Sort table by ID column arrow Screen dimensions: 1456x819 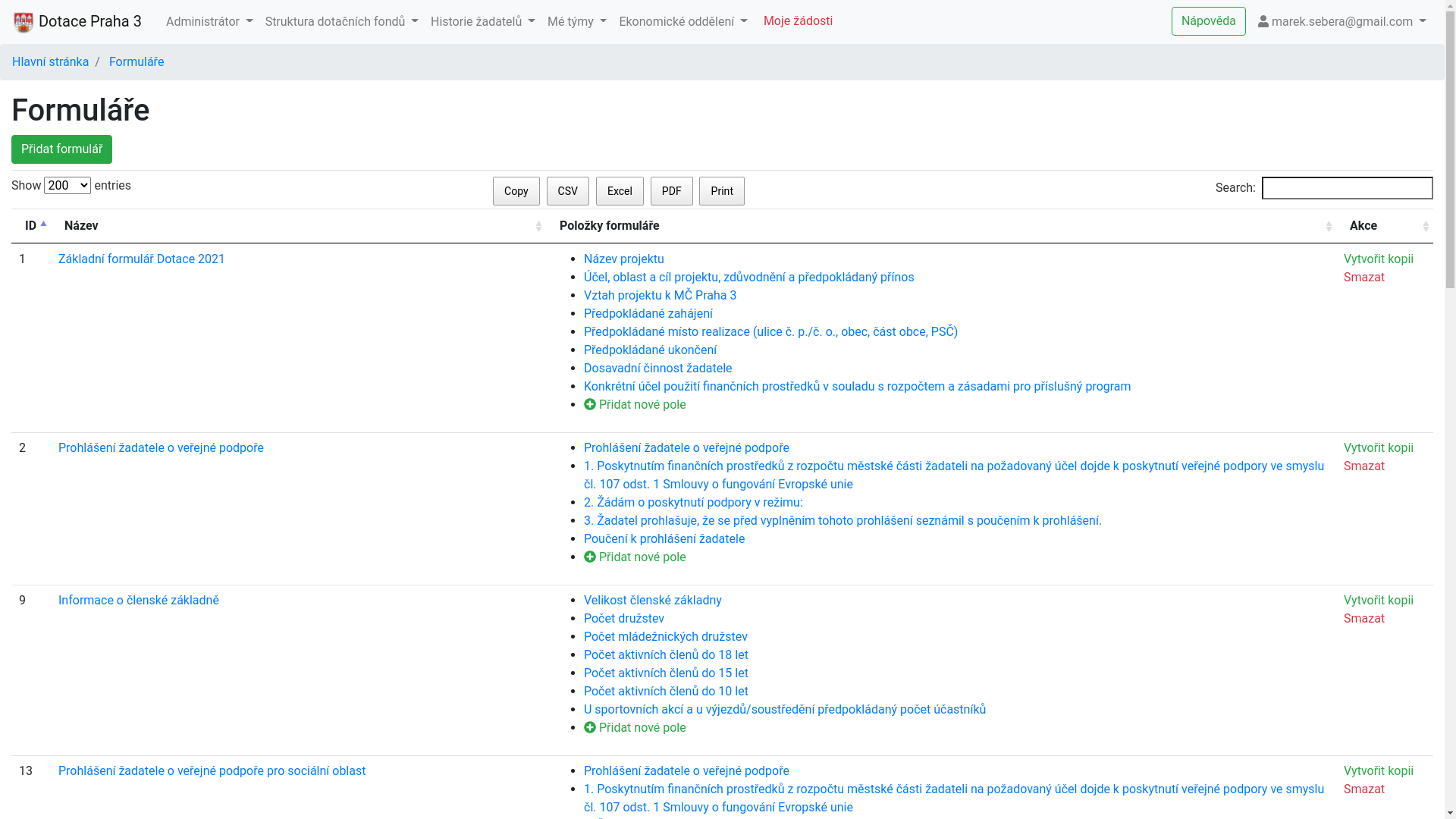pyautogui.click(x=43, y=225)
